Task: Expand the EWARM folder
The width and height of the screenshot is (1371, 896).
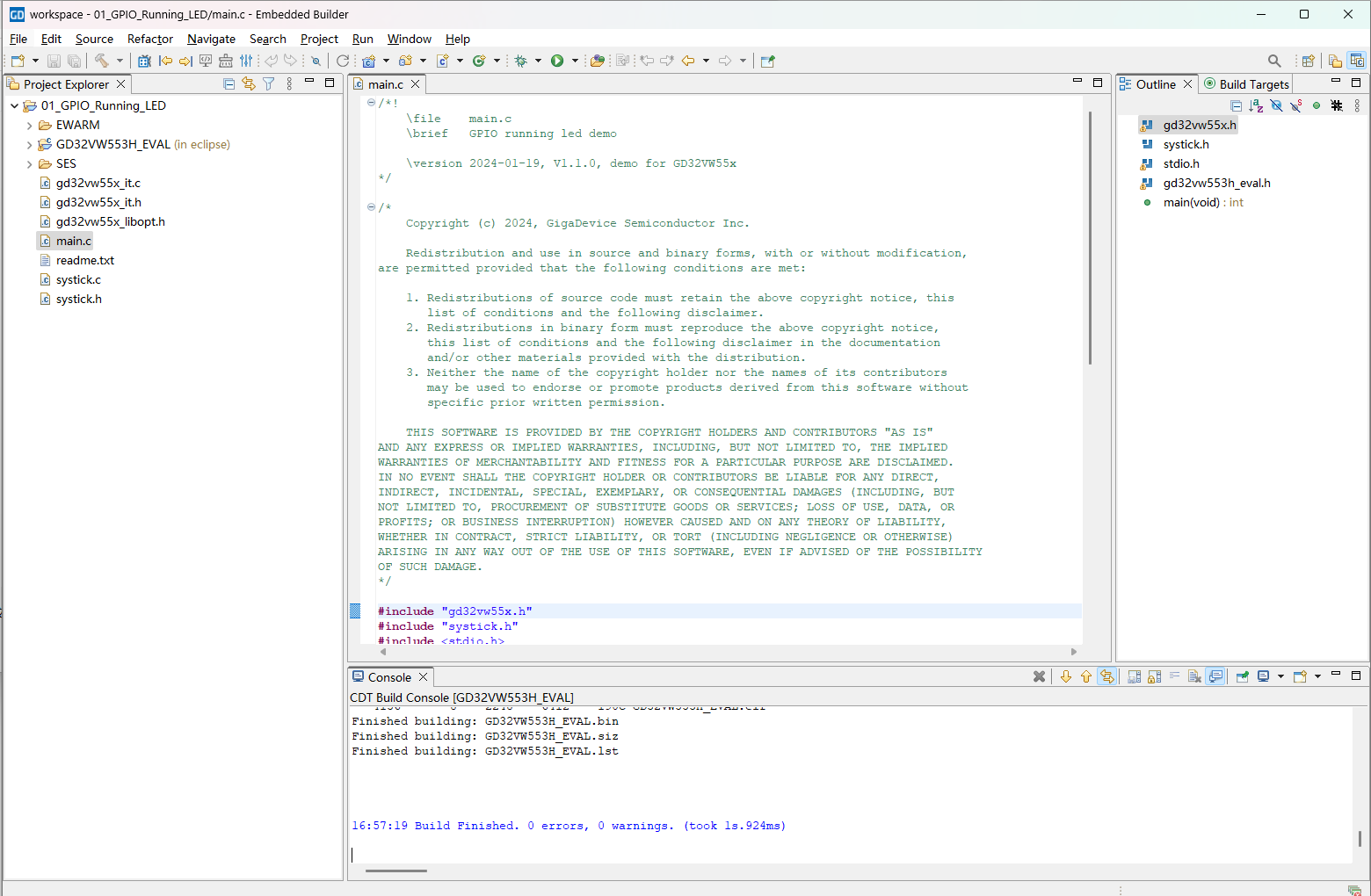Action: (29, 126)
